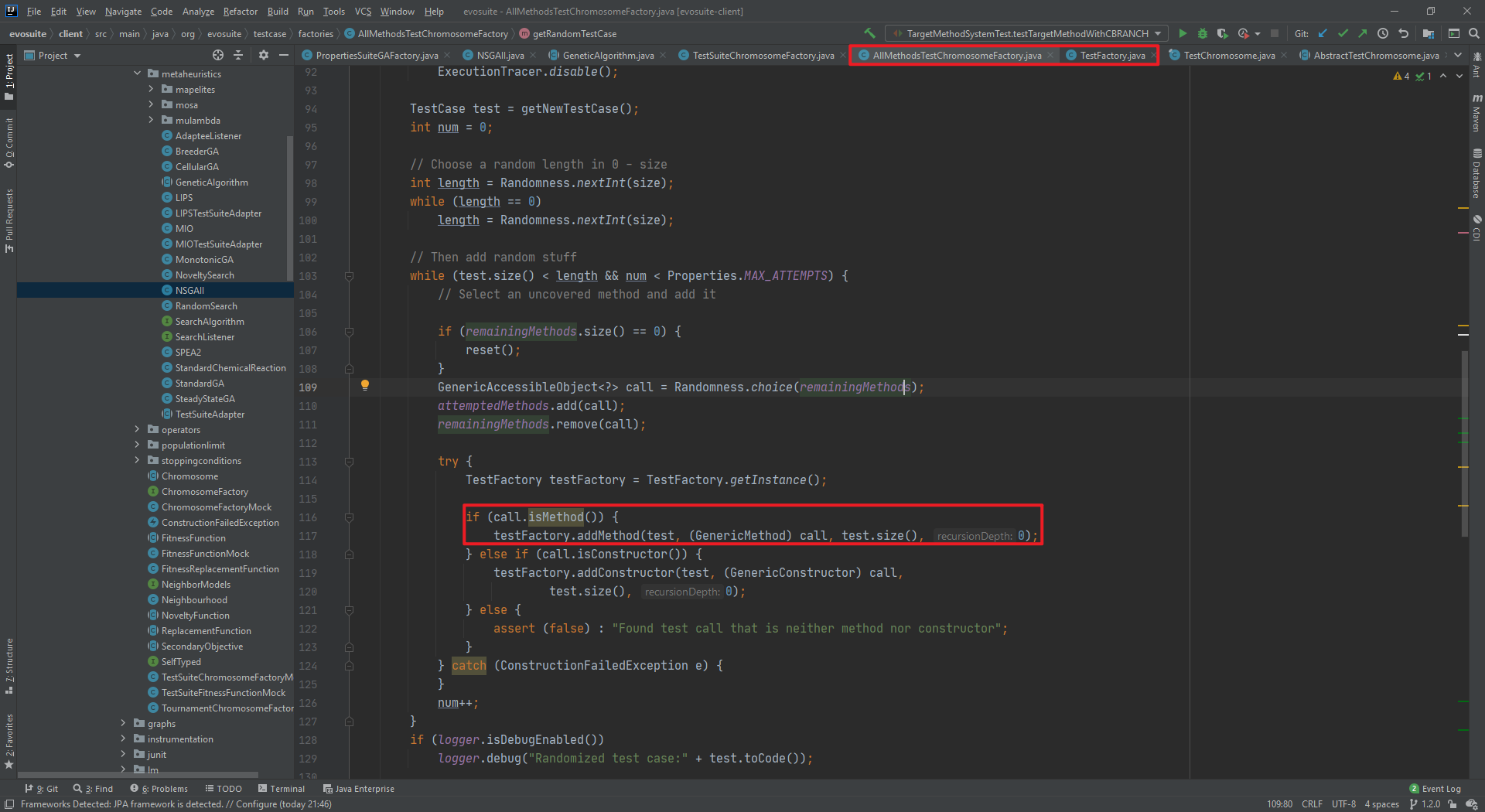Toggle the Terminal tool window

coord(282,789)
